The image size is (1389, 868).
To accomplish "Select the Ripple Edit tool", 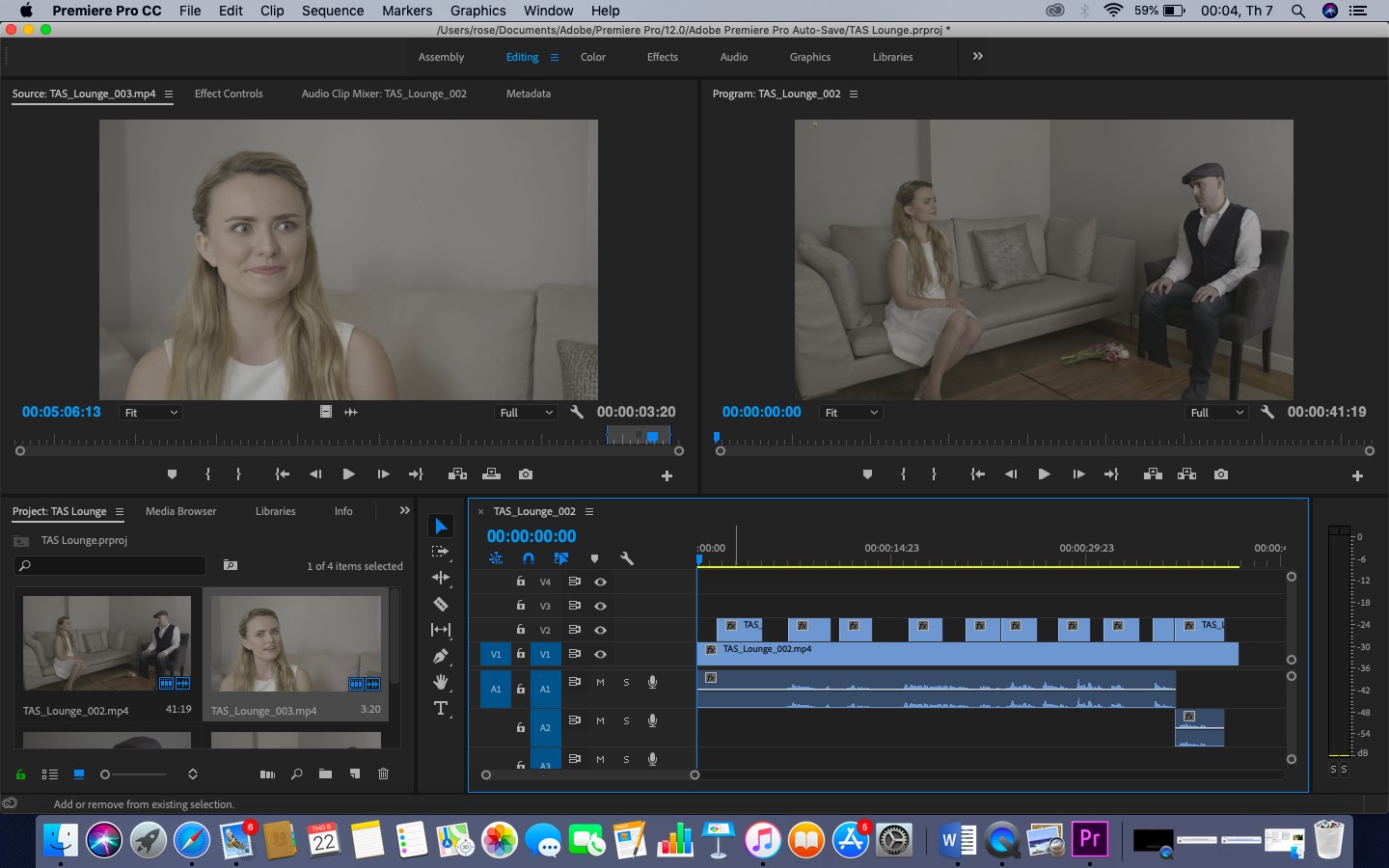I will [x=441, y=578].
